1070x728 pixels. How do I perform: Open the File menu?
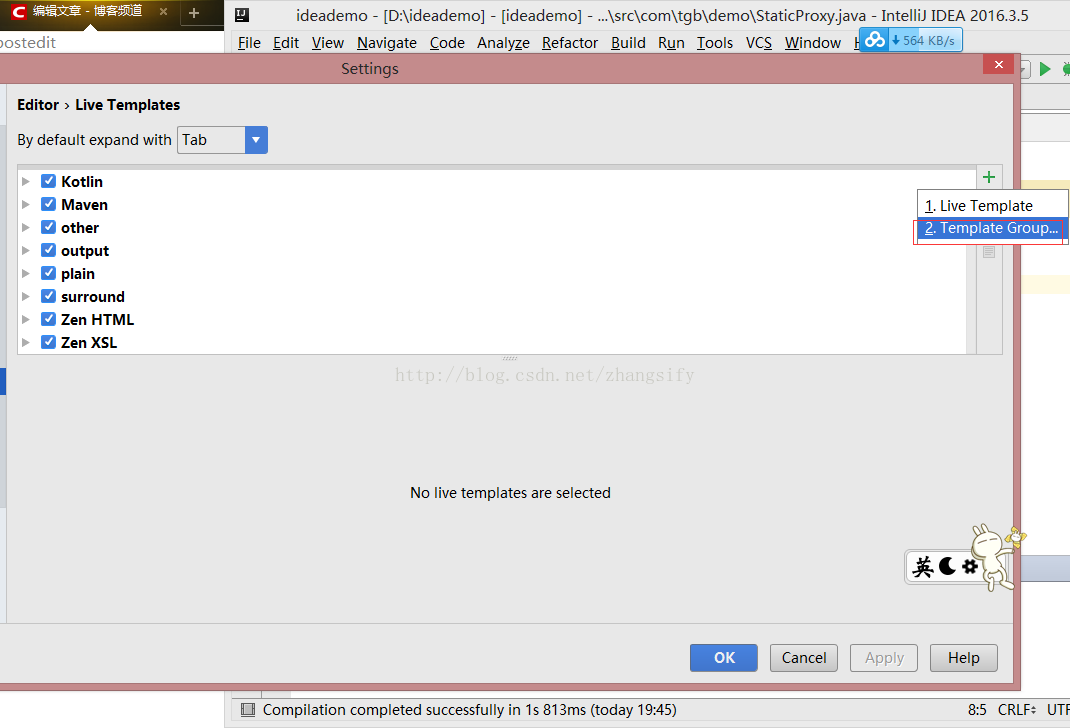click(249, 43)
